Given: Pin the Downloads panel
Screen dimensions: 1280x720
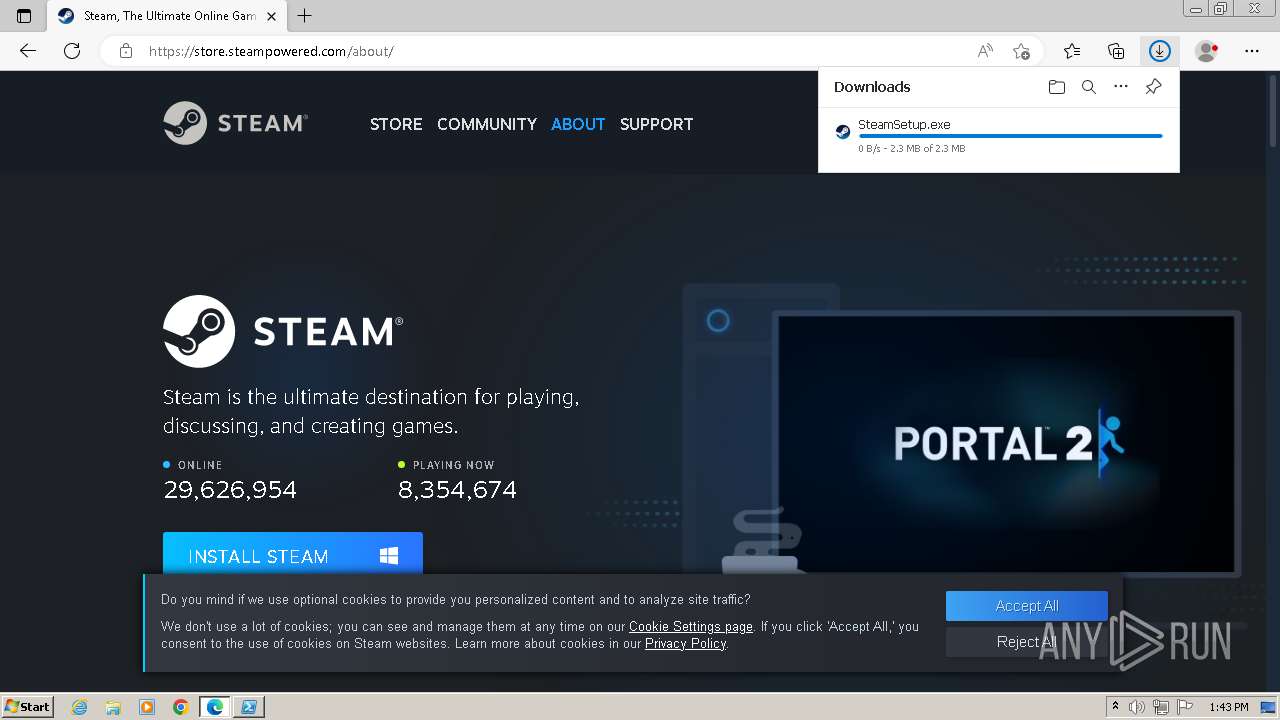Looking at the screenshot, I should 1153,87.
